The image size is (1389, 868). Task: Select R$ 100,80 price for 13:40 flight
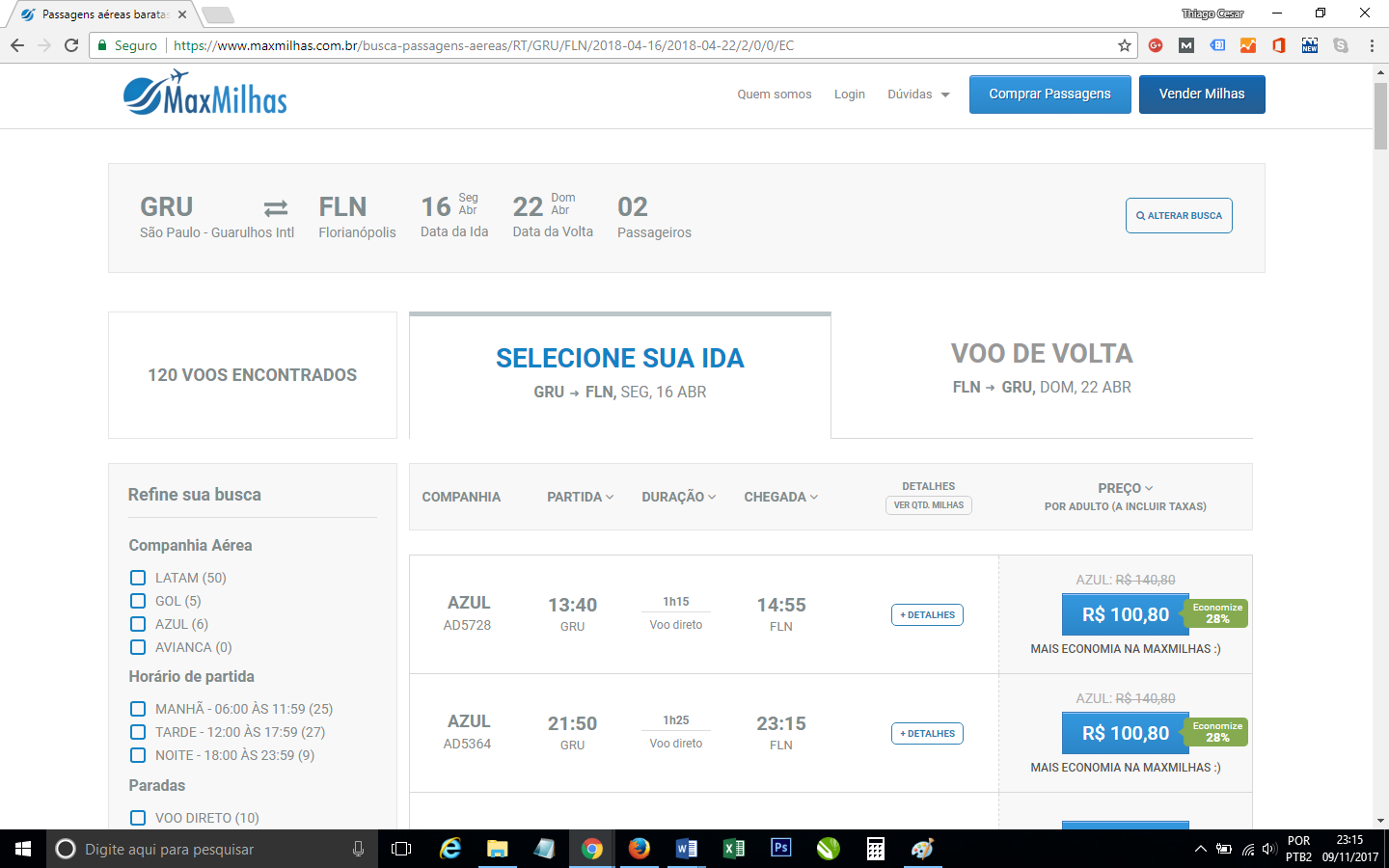1125,614
